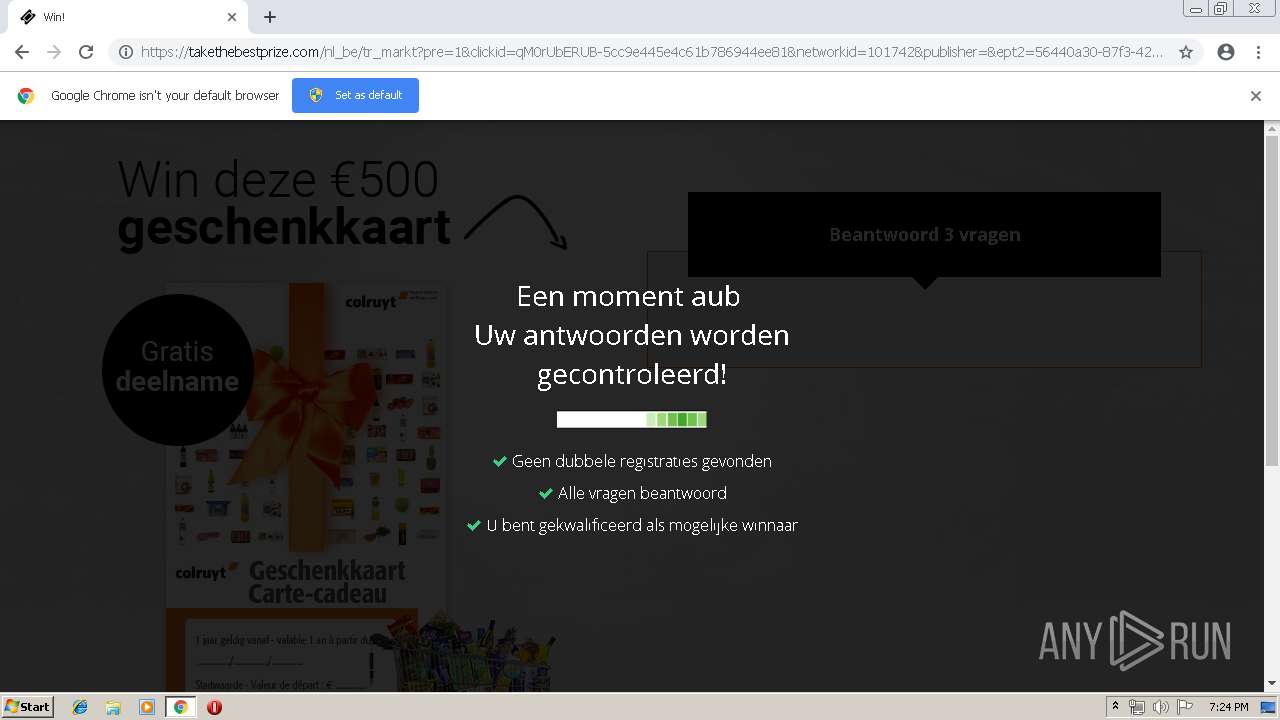The image size is (1280, 720).
Task: Click the Gratis deelname badge
Action: [177, 369]
